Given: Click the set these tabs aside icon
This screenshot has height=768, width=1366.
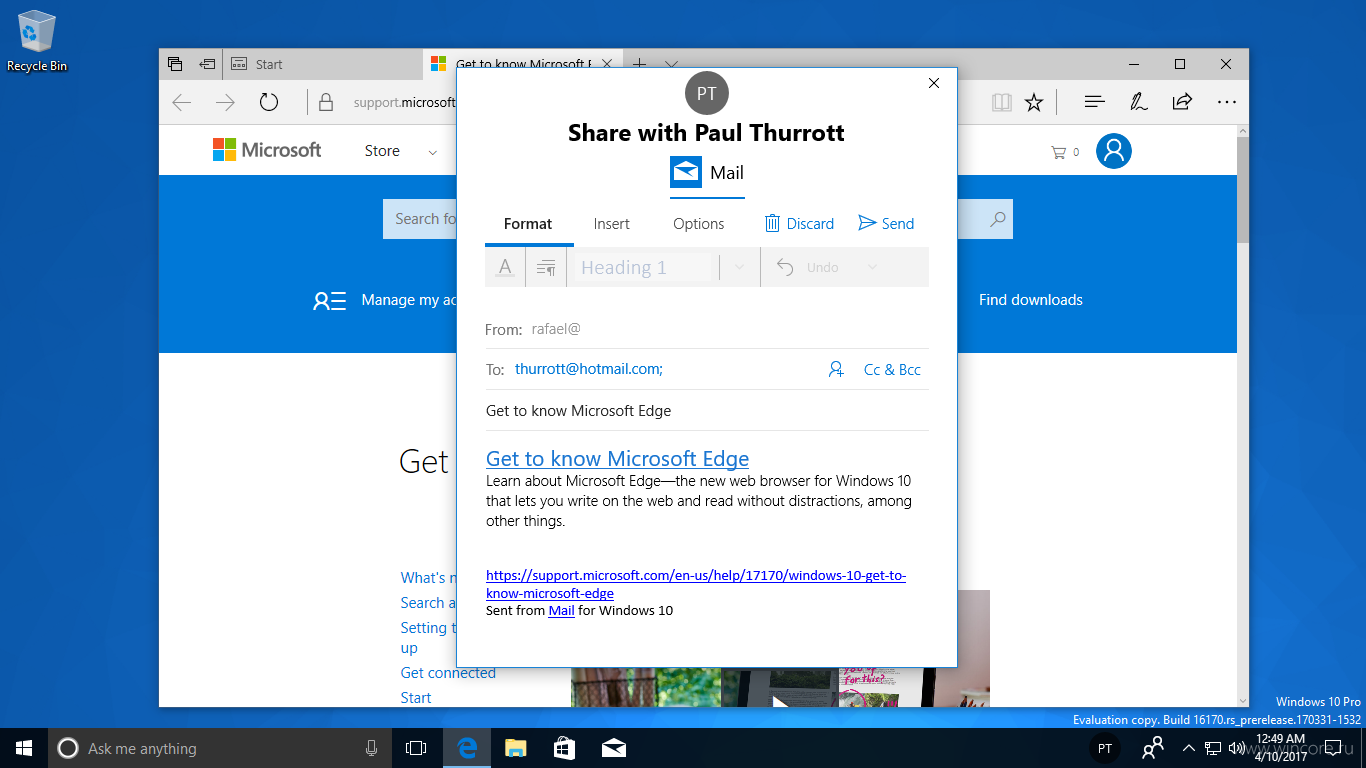Looking at the screenshot, I should click(x=207, y=64).
